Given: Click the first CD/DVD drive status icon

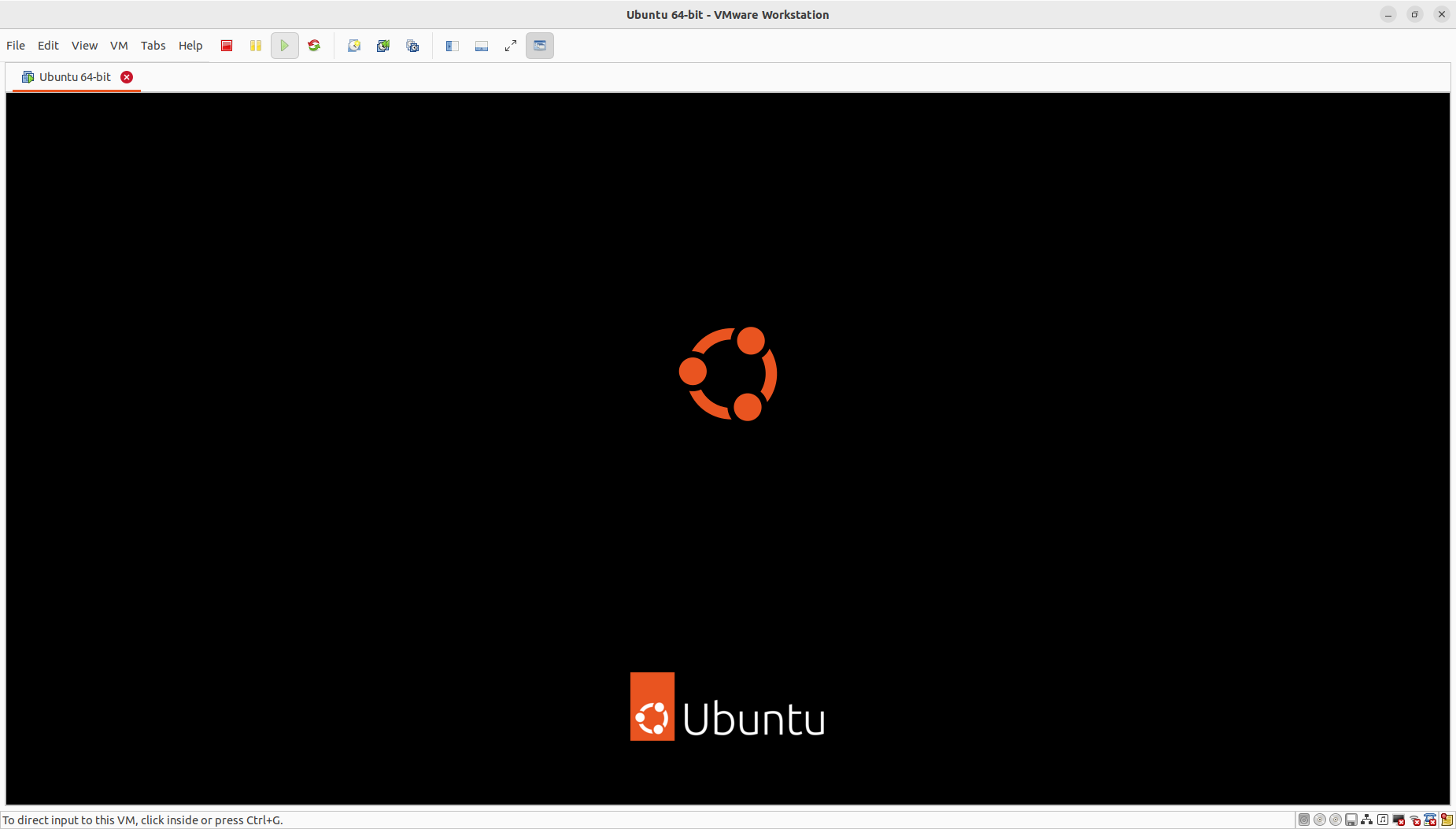Looking at the screenshot, I should pos(1320,820).
